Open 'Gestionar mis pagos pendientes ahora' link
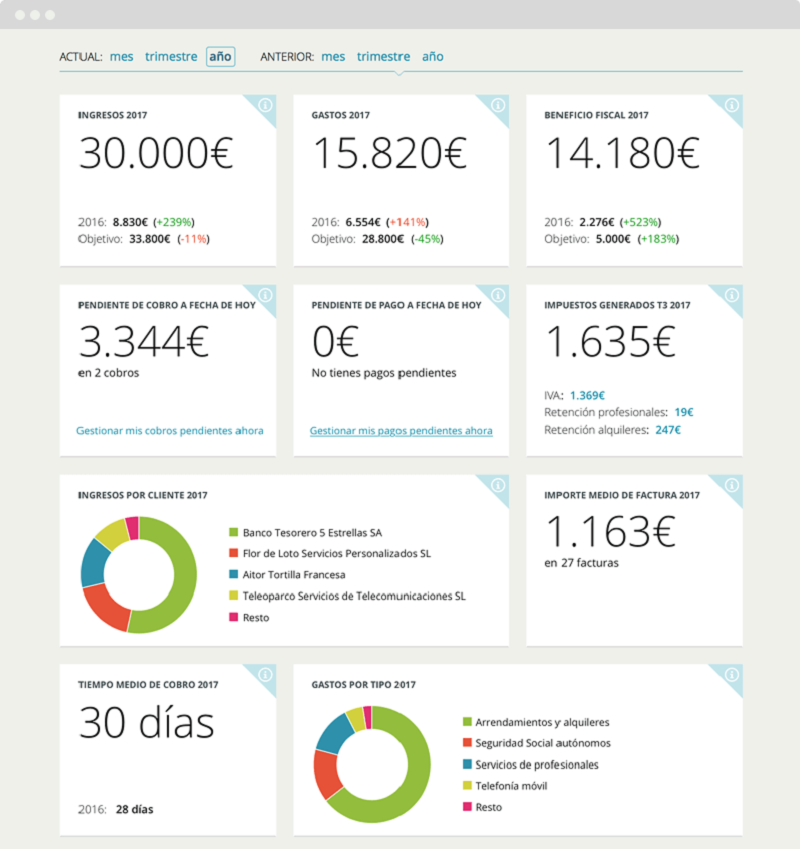The height and width of the screenshot is (849, 800). [x=401, y=430]
